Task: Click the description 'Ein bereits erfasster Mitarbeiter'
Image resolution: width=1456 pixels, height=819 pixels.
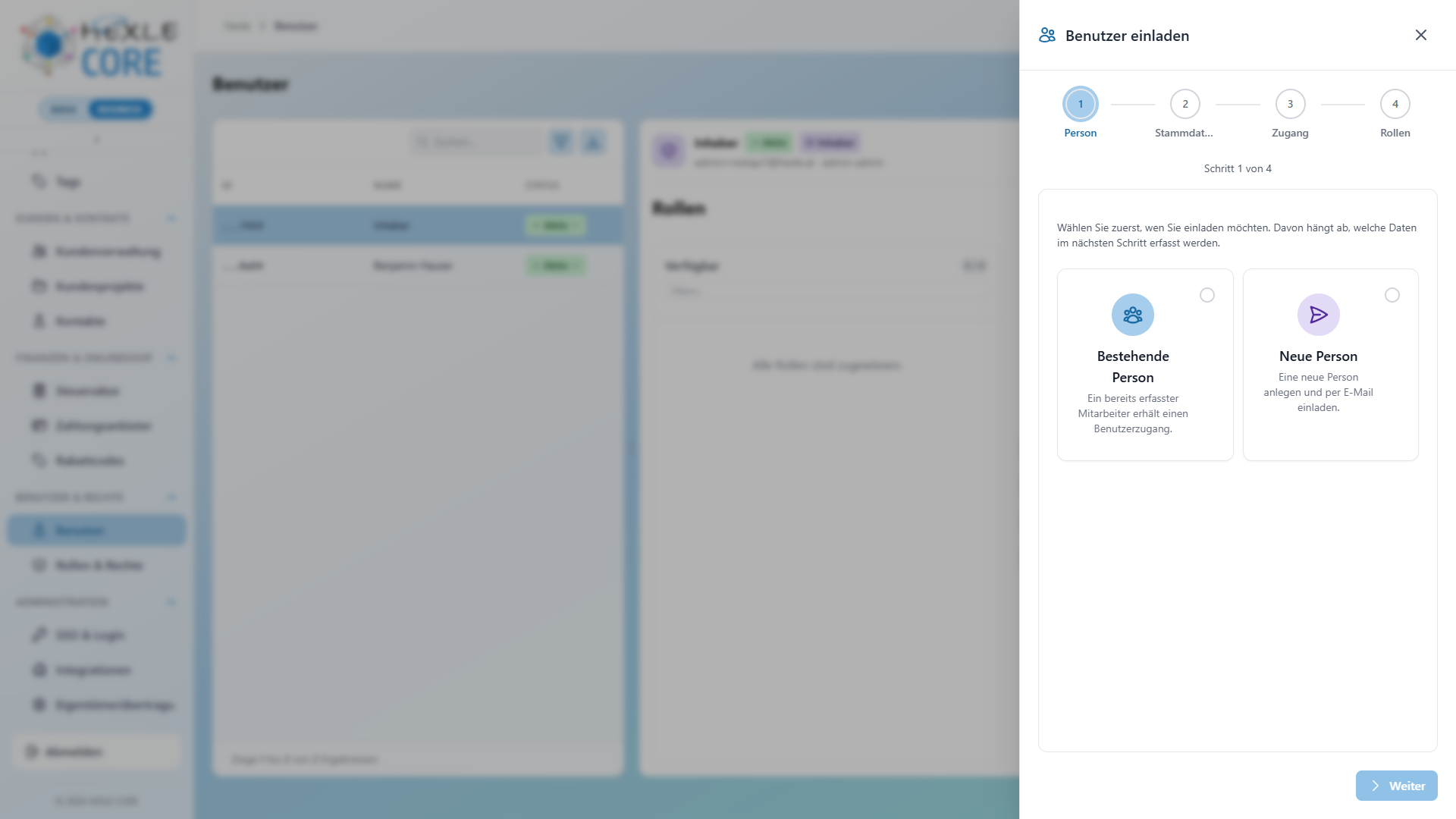Action: (x=1133, y=413)
